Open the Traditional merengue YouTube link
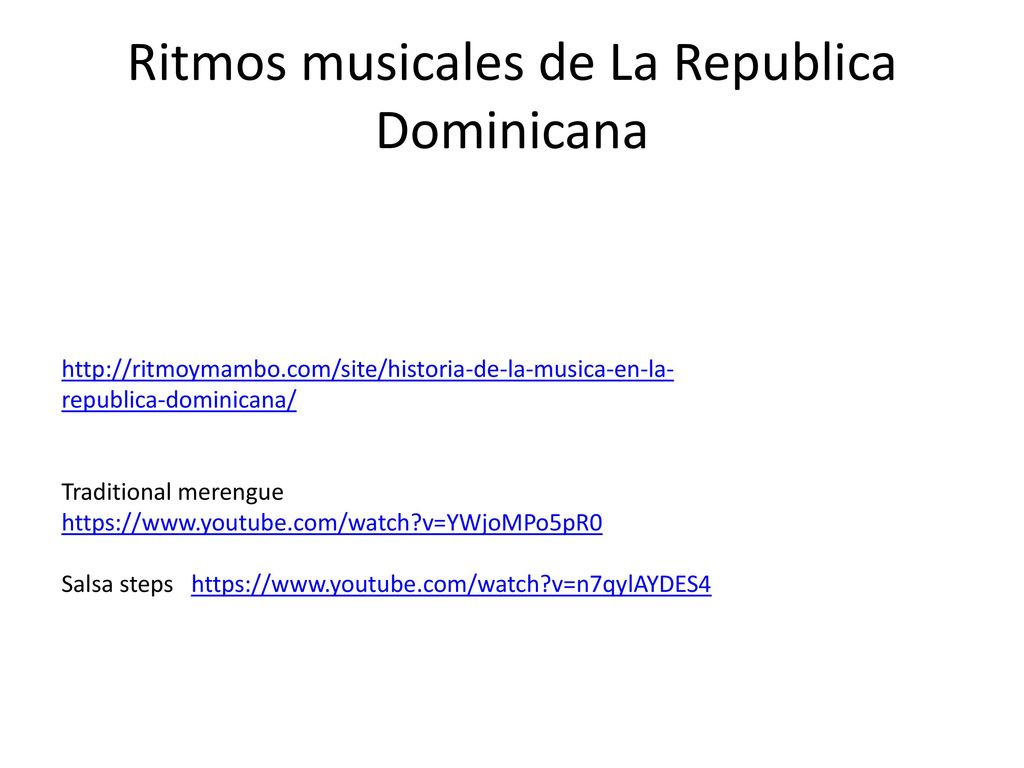 332,523
